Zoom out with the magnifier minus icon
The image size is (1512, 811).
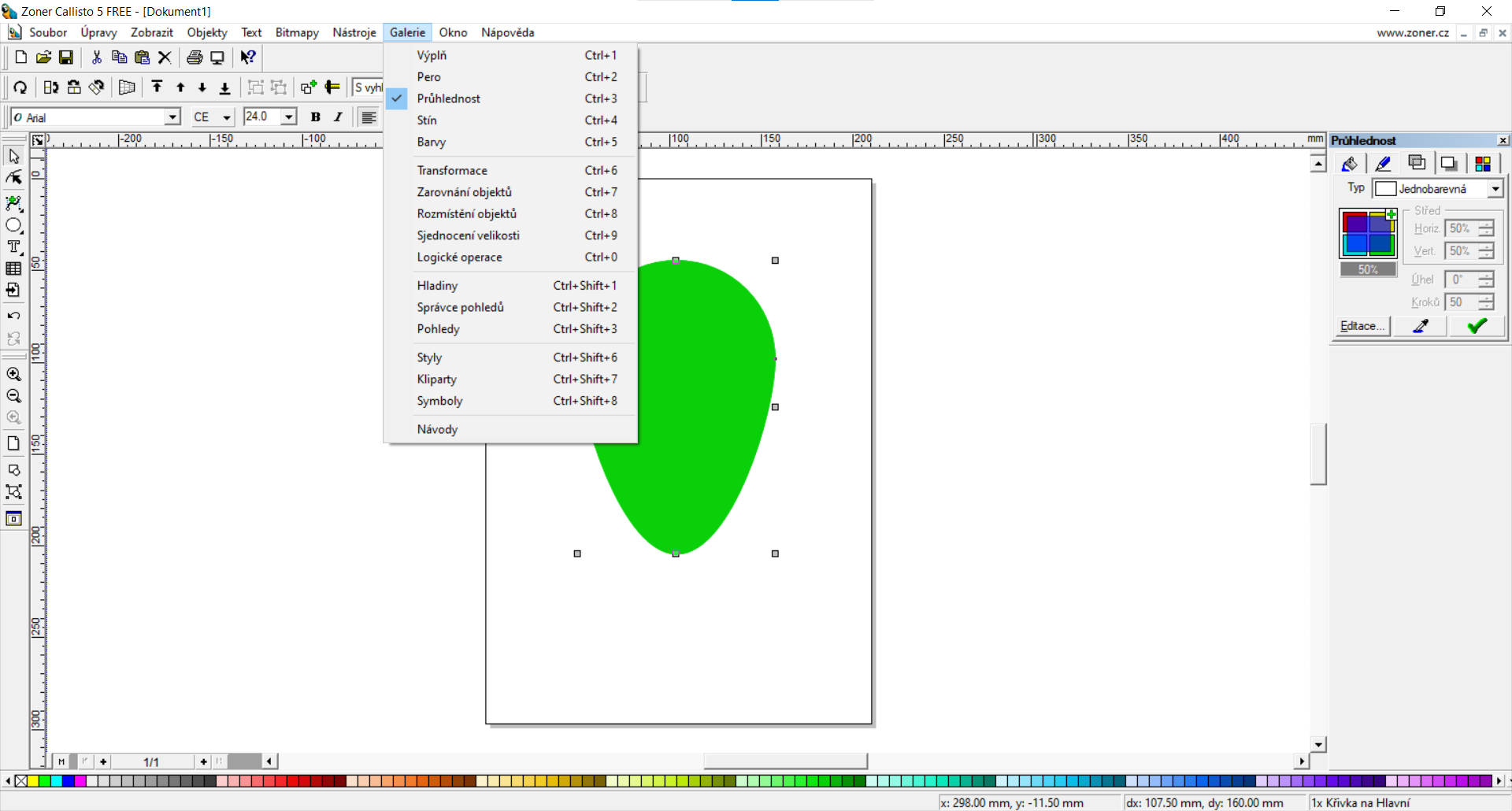pos(13,396)
